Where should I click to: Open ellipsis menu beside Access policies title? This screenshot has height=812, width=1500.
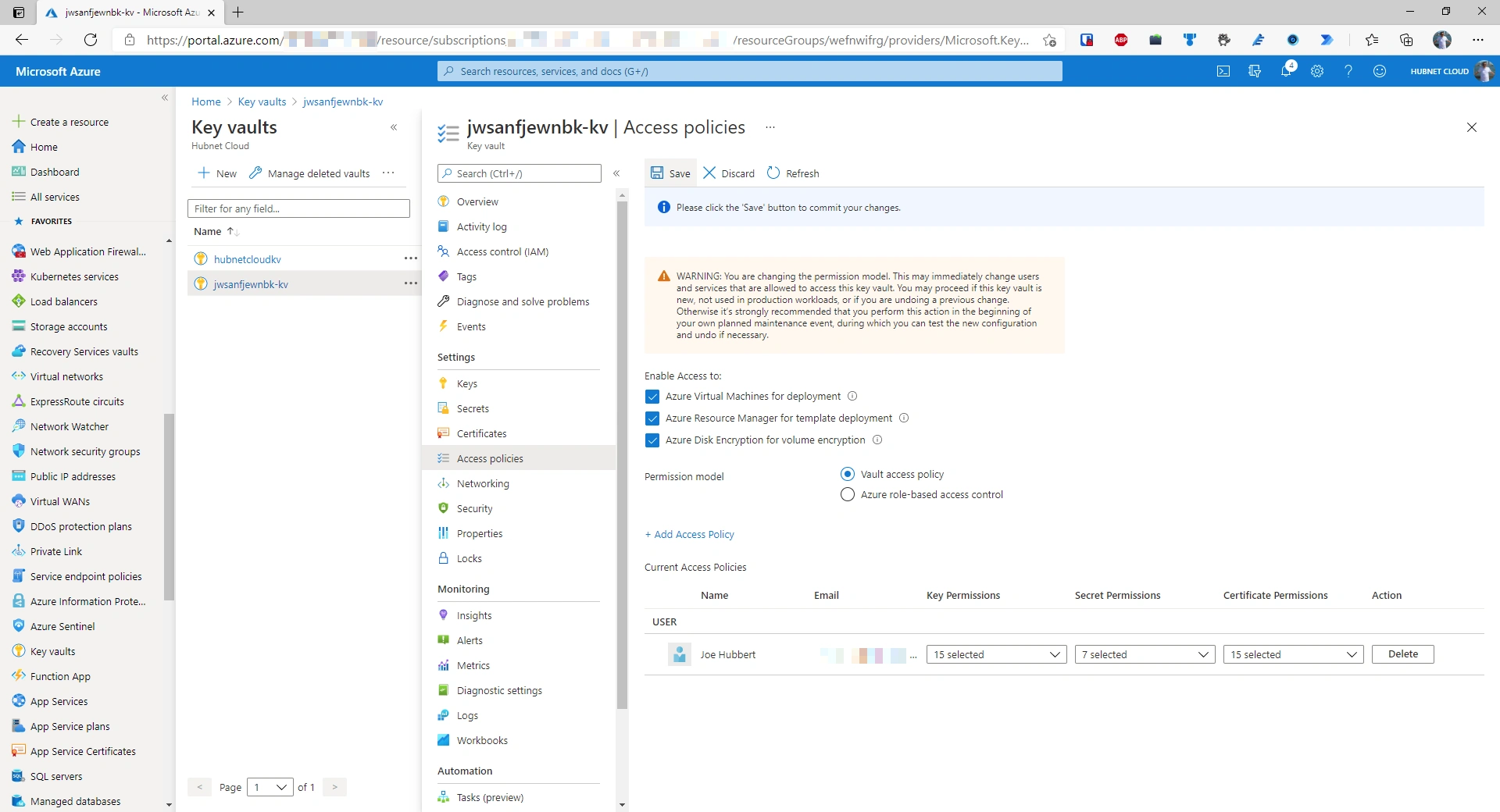click(770, 127)
